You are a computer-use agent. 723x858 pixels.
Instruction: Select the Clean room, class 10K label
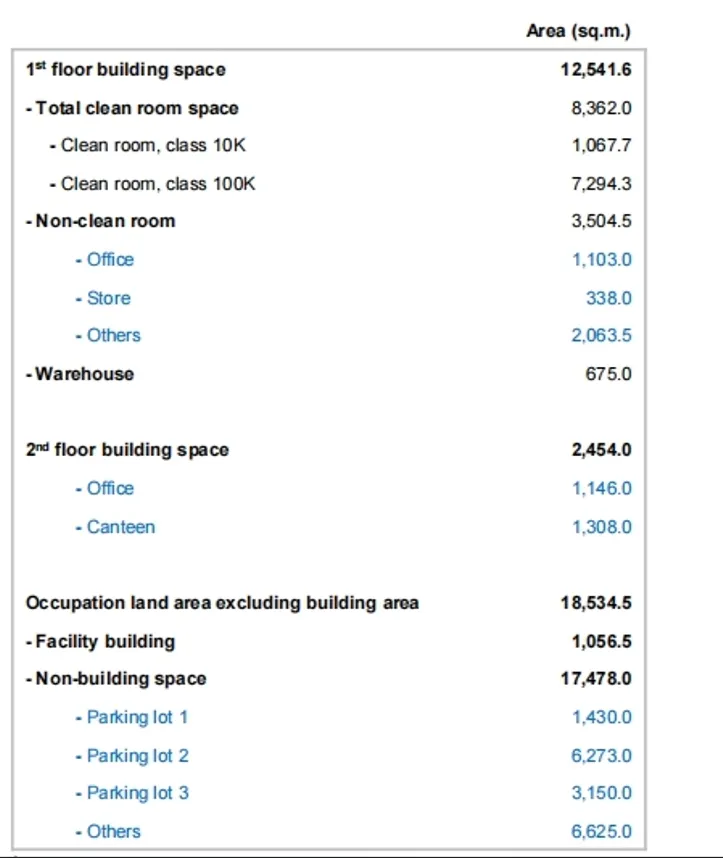[147, 146]
